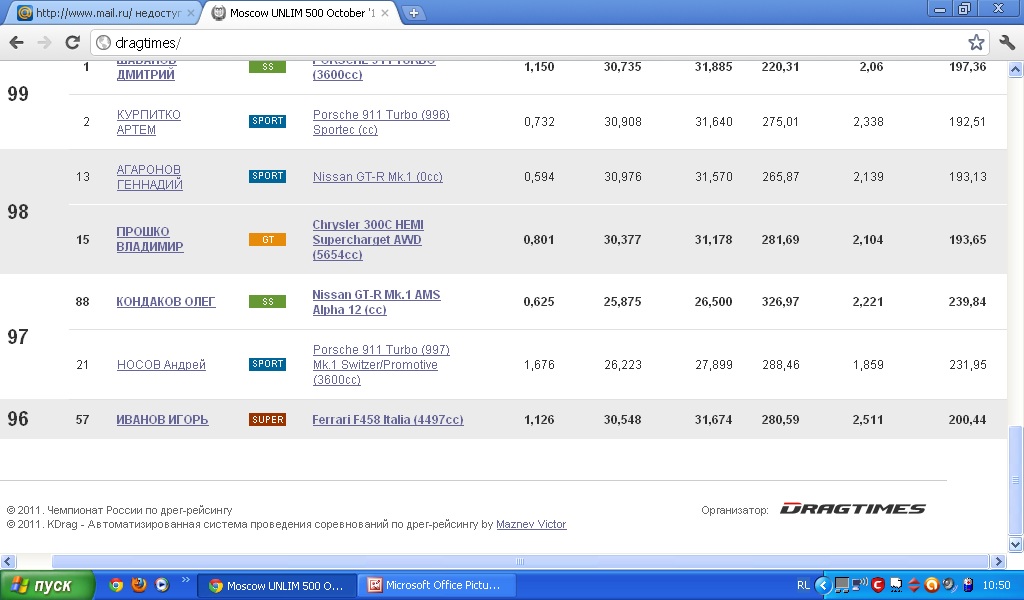Close the mail.ru tab

click(x=191, y=12)
